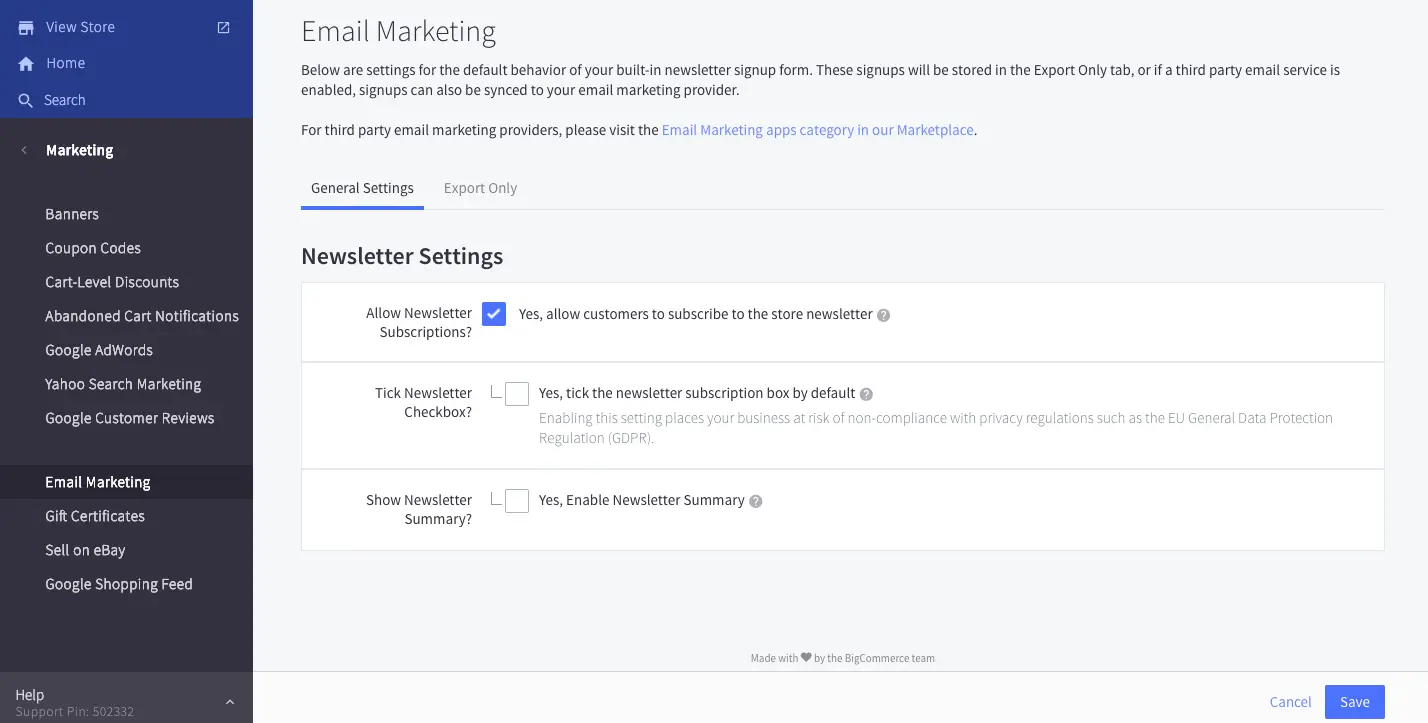Image resolution: width=1428 pixels, height=723 pixels.
Task: Disable Allow Newsletter Subscriptions checkbox
Action: pos(494,313)
